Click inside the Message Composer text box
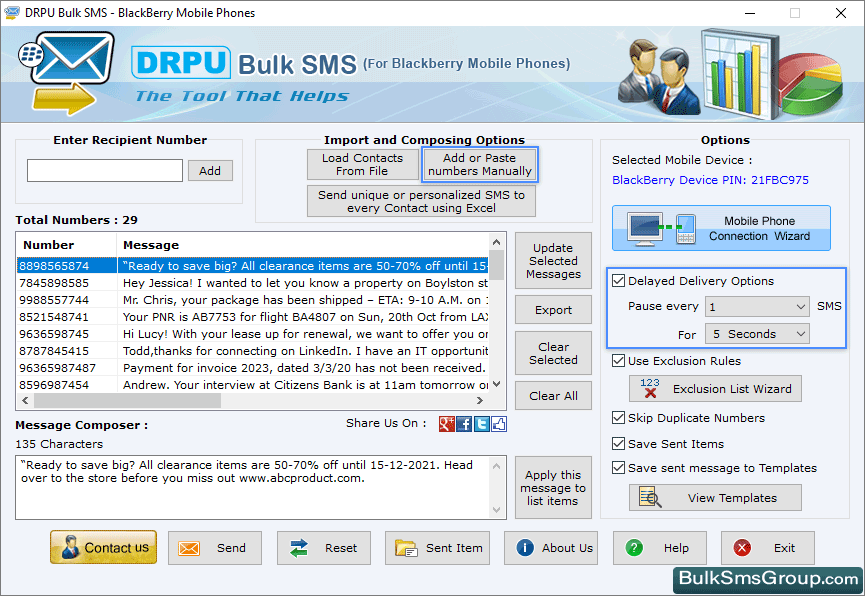The width and height of the screenshot is (865, 596). tap(253, 487)
